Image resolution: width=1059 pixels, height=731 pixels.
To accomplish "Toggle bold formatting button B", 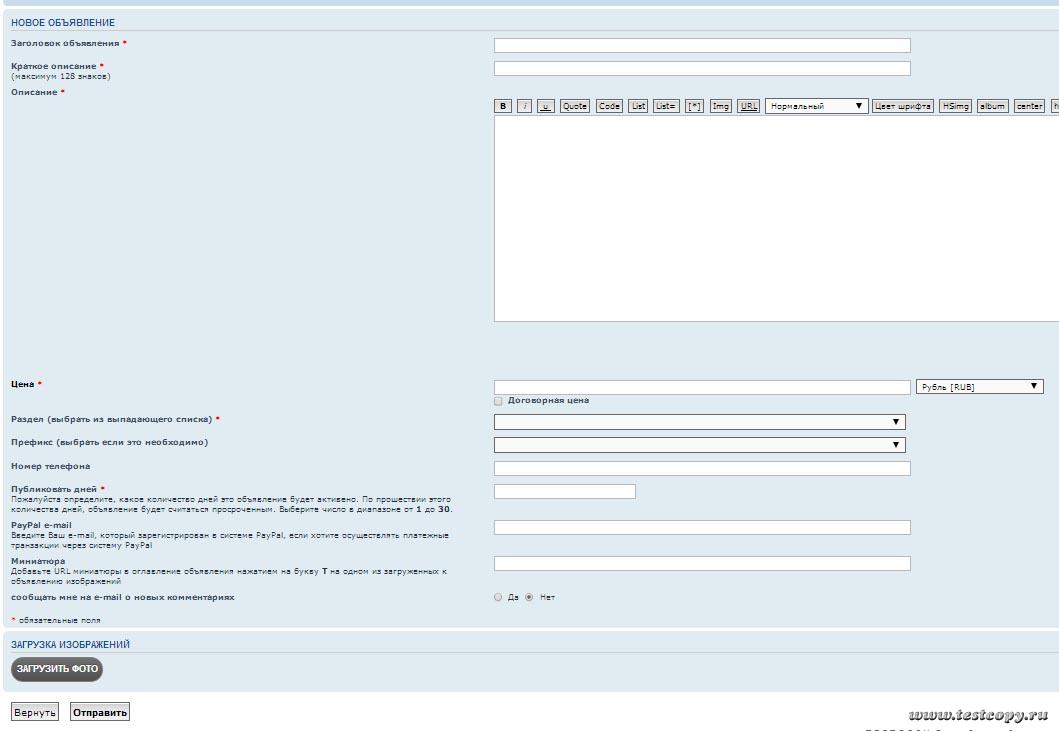I will click(504, 106).
